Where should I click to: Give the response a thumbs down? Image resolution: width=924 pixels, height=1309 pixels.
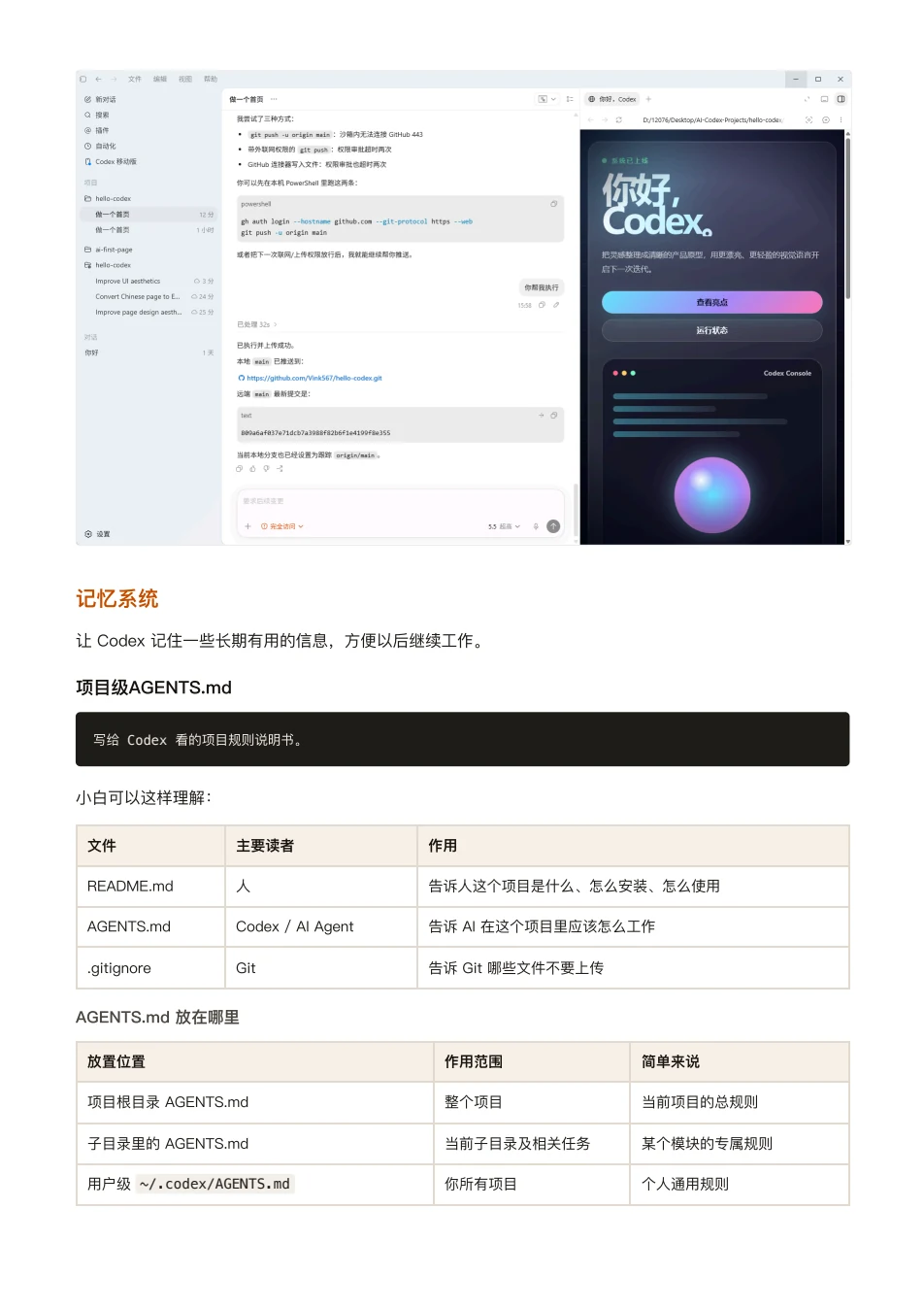pyautogui.click(x=266, y=468)
